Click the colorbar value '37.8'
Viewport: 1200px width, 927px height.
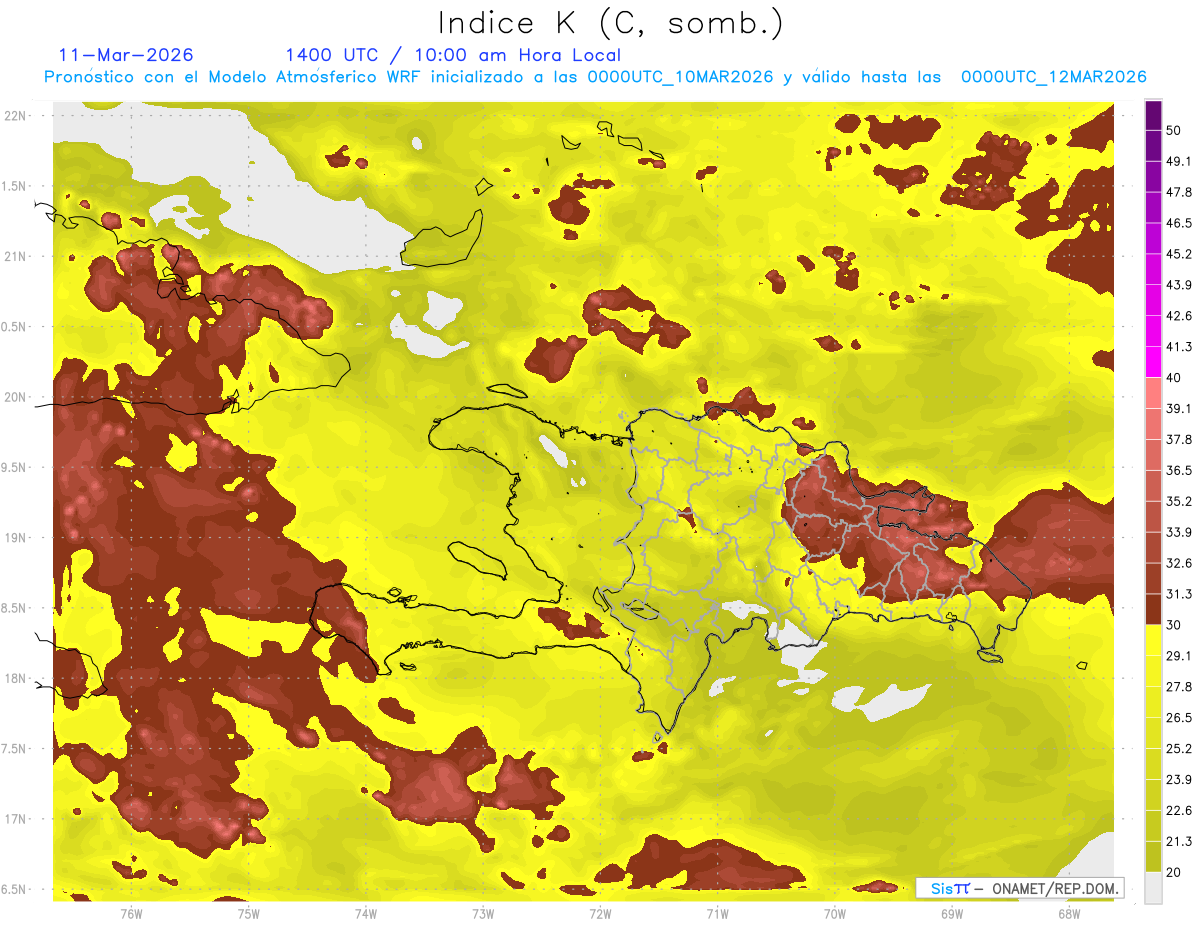coord(1179,439)
